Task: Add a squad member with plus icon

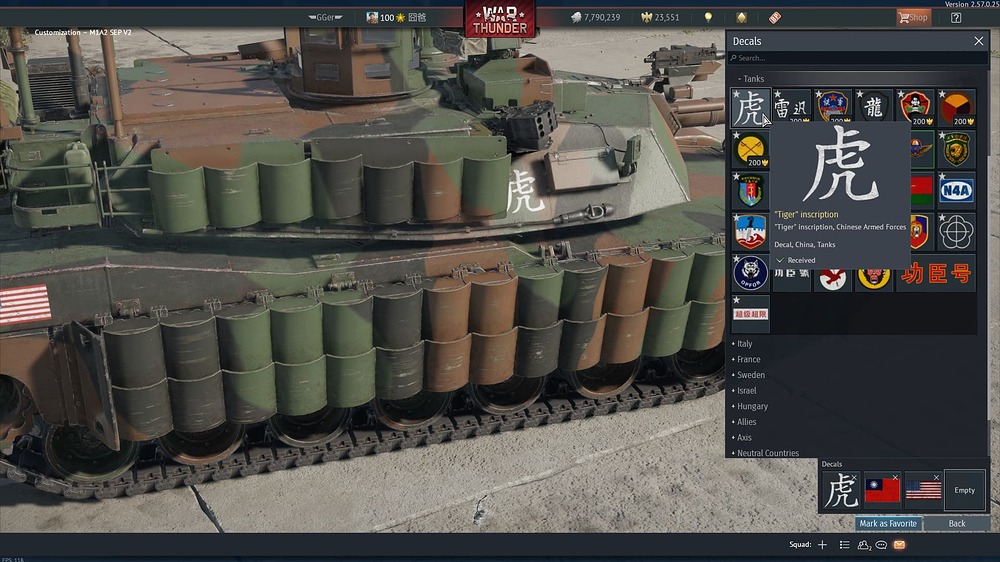Action: (822, 545)
